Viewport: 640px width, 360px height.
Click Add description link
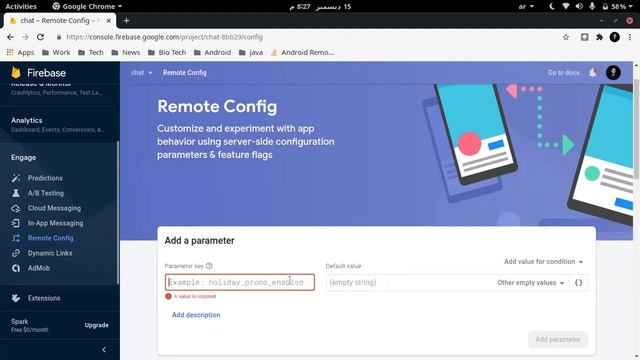click(196, 315)
